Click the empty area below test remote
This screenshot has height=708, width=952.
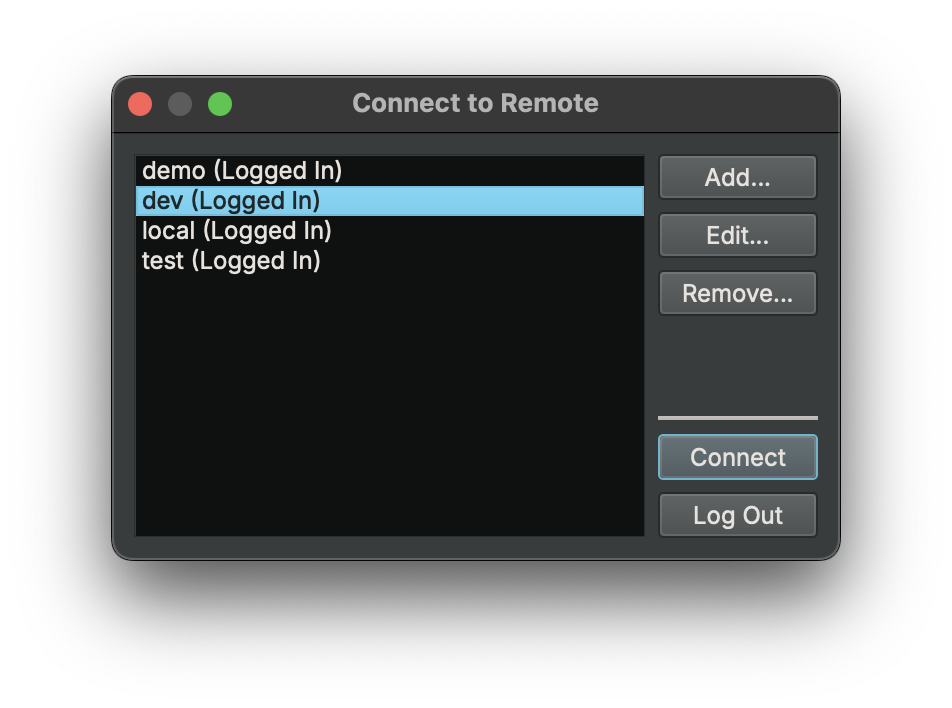(x=389, y=400)
